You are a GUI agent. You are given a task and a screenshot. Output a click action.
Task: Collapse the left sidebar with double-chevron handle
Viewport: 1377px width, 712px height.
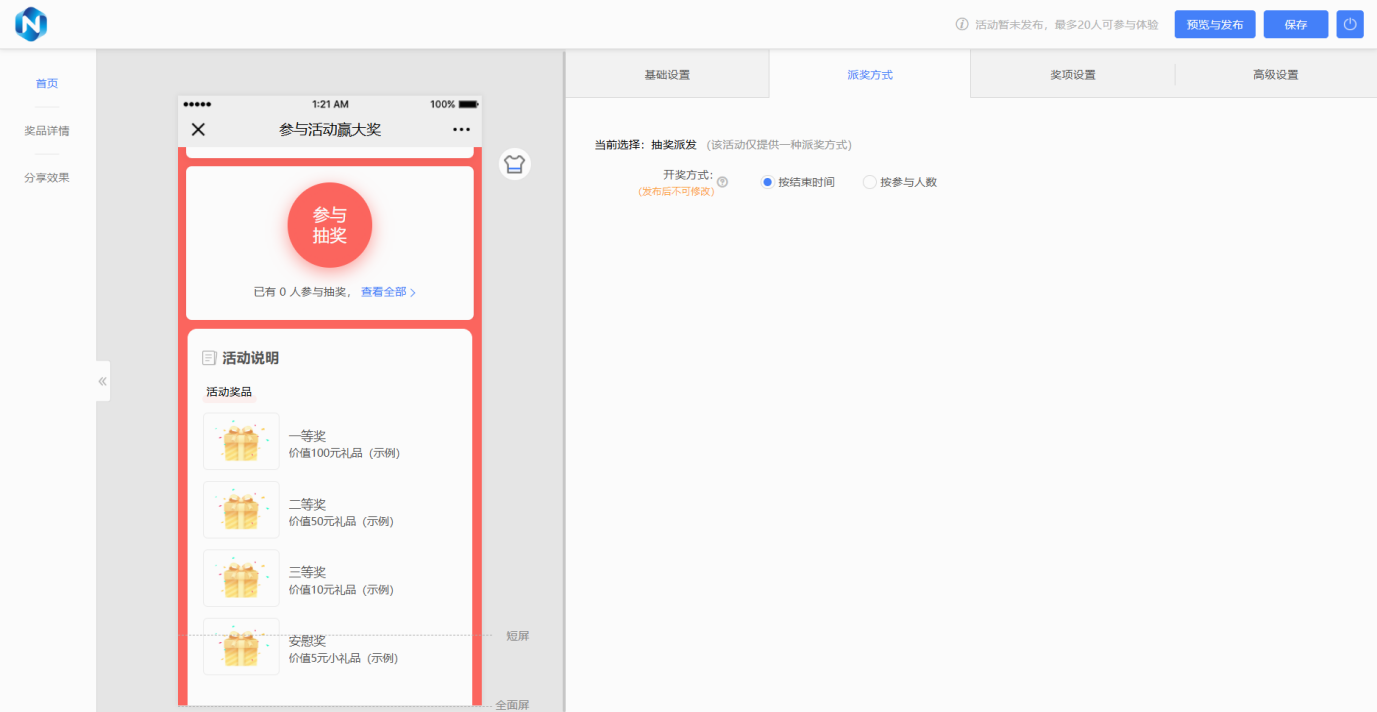[103, 381]
